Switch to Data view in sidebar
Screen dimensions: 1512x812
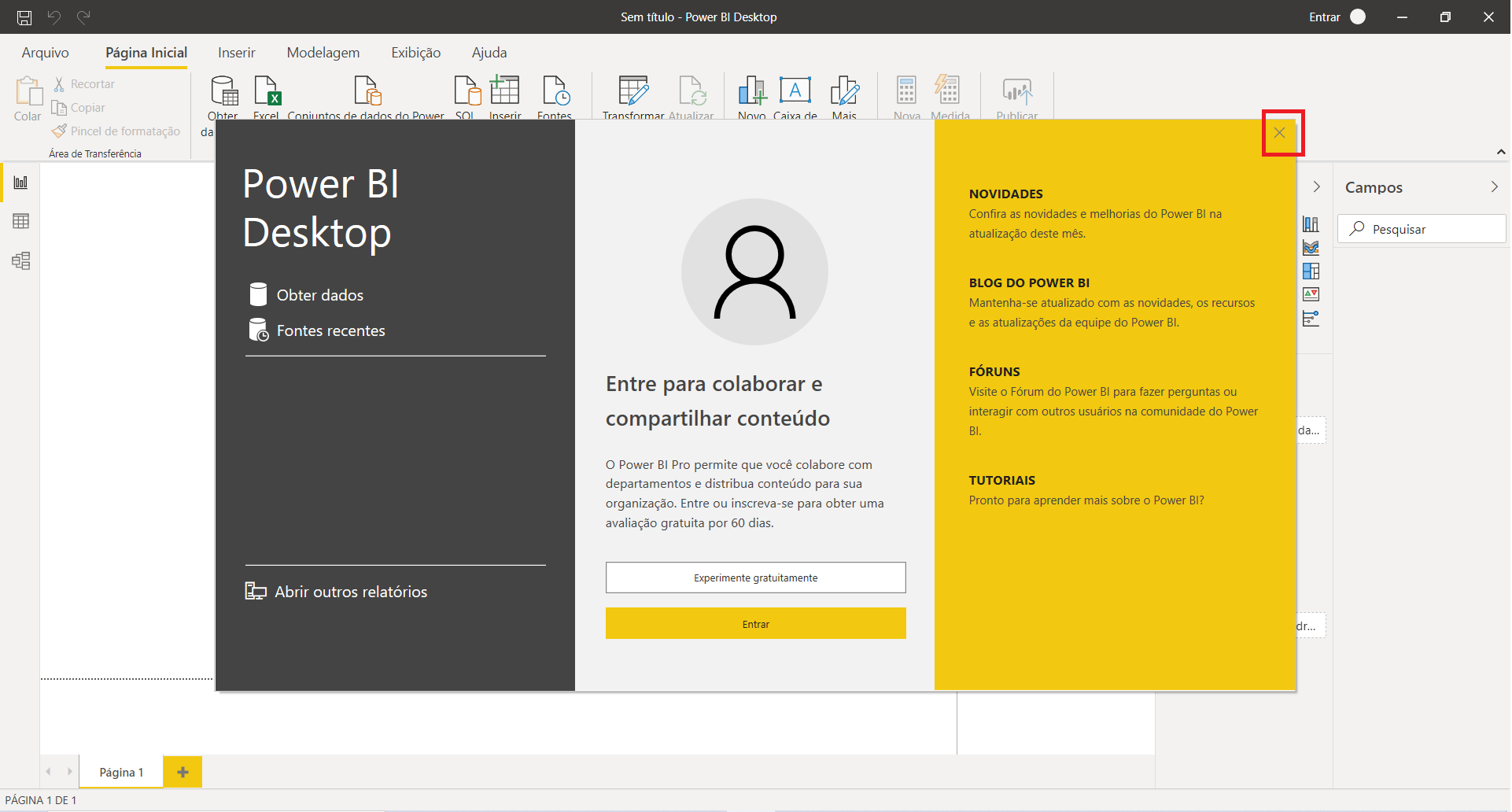coord(20,221)
